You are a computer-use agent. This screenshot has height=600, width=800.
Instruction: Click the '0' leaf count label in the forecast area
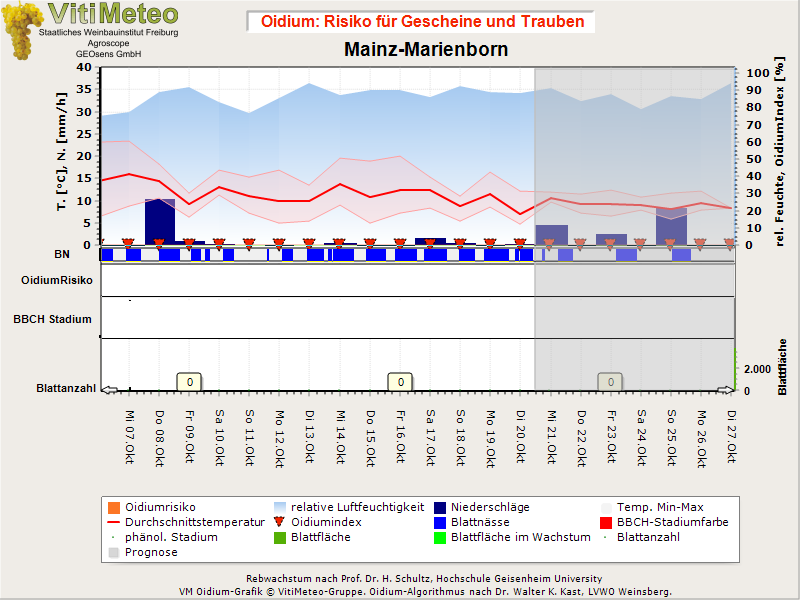610,382
